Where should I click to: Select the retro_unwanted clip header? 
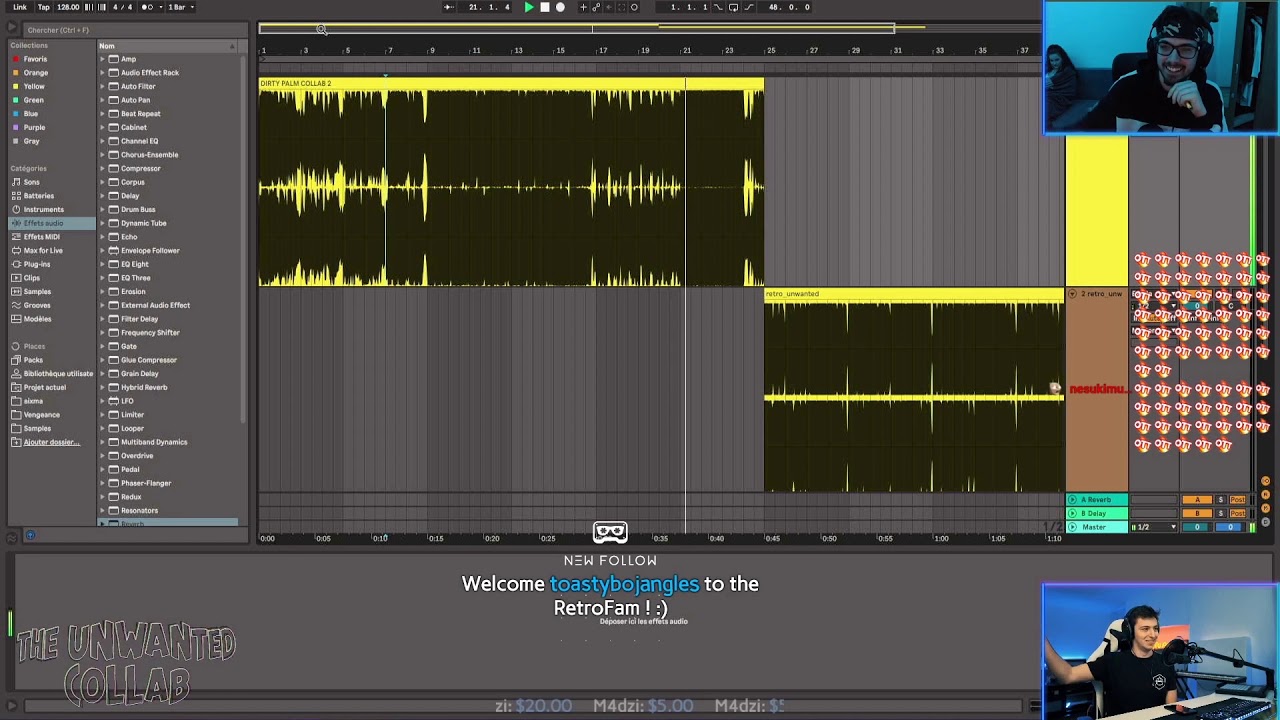coord(914,294)
